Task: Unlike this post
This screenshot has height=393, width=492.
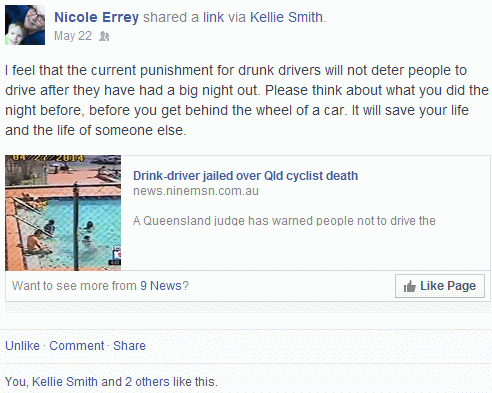Action: [22, 346]
